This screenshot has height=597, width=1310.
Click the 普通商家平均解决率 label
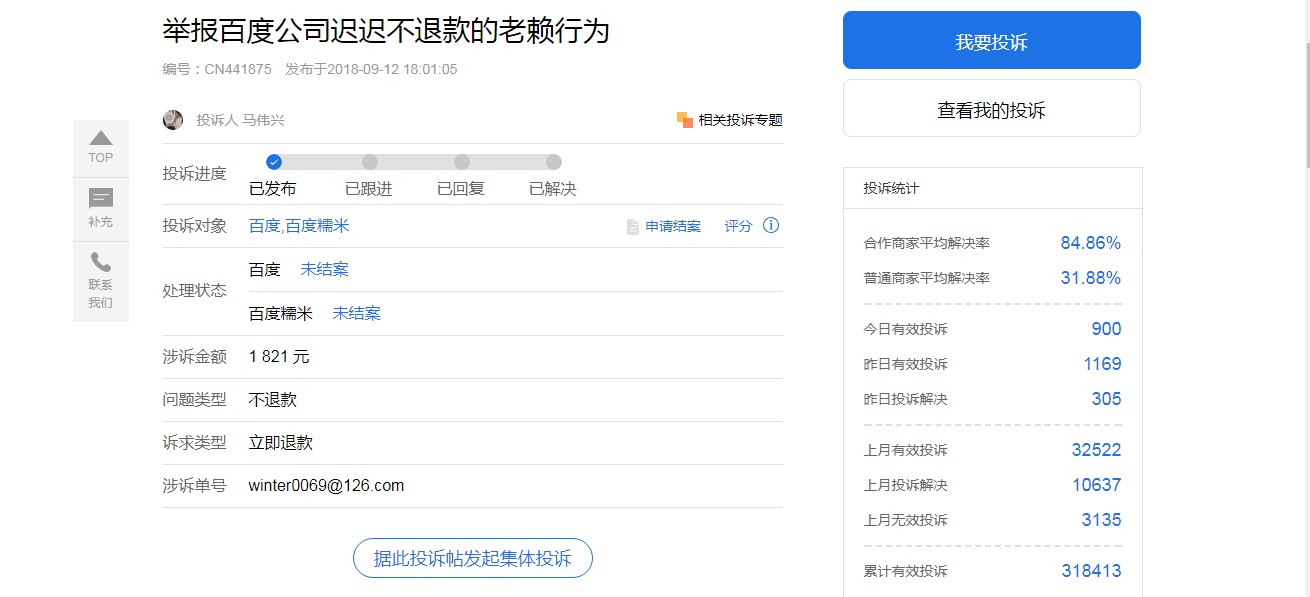pos(927,278)
